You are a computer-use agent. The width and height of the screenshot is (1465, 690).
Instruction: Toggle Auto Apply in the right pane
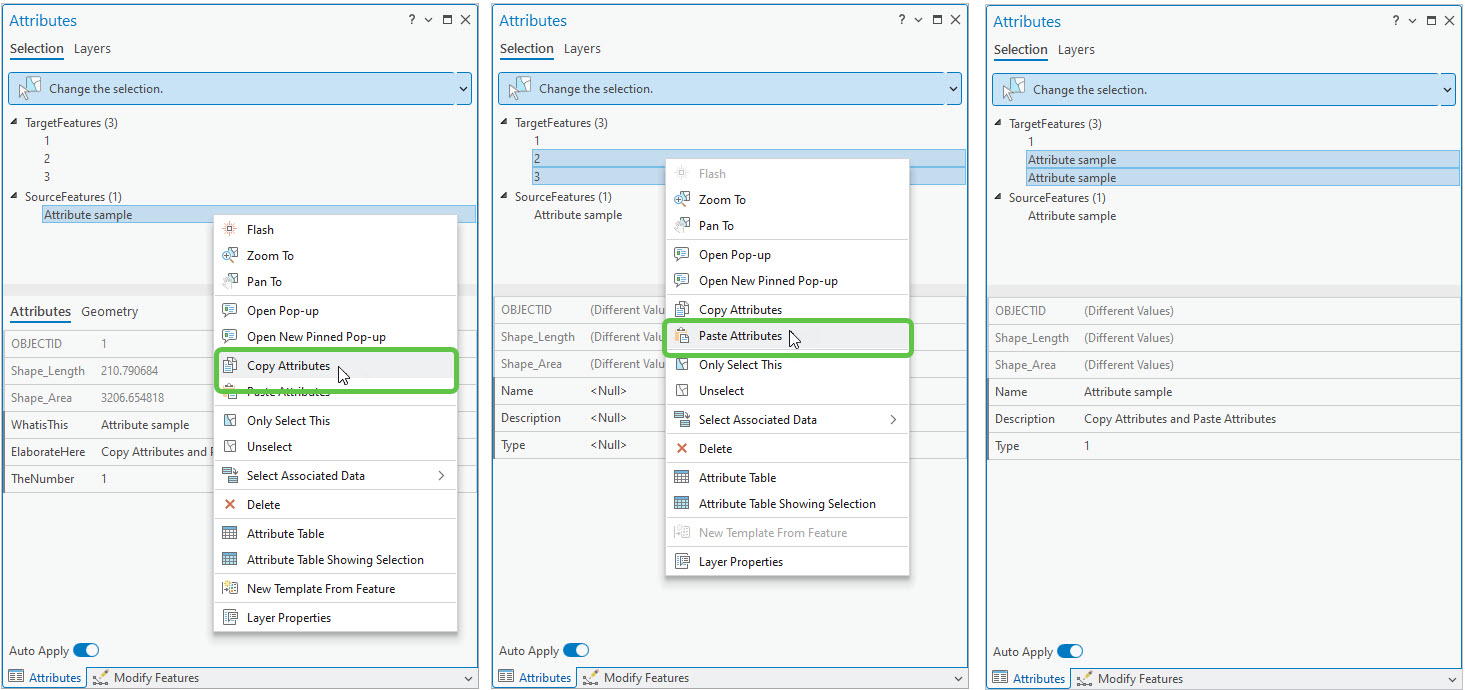[x=1070, y=650]
